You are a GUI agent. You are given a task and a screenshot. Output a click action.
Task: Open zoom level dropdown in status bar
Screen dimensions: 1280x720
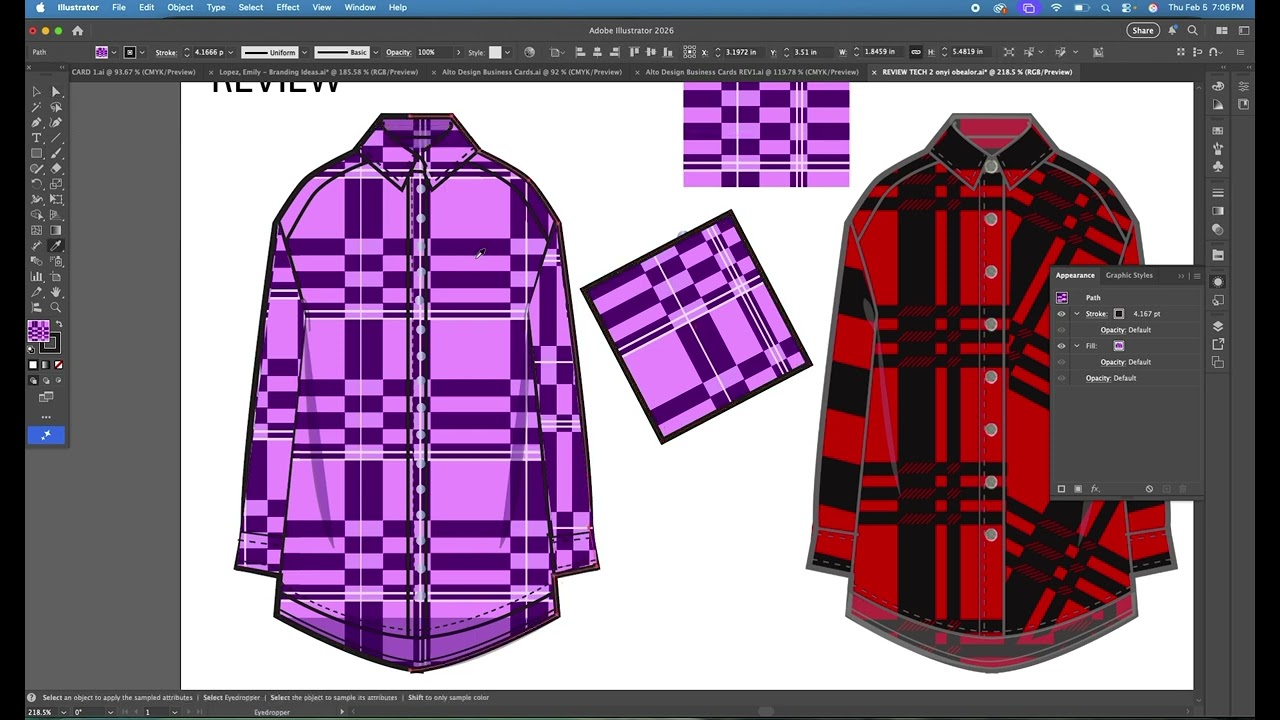point(64,712)
